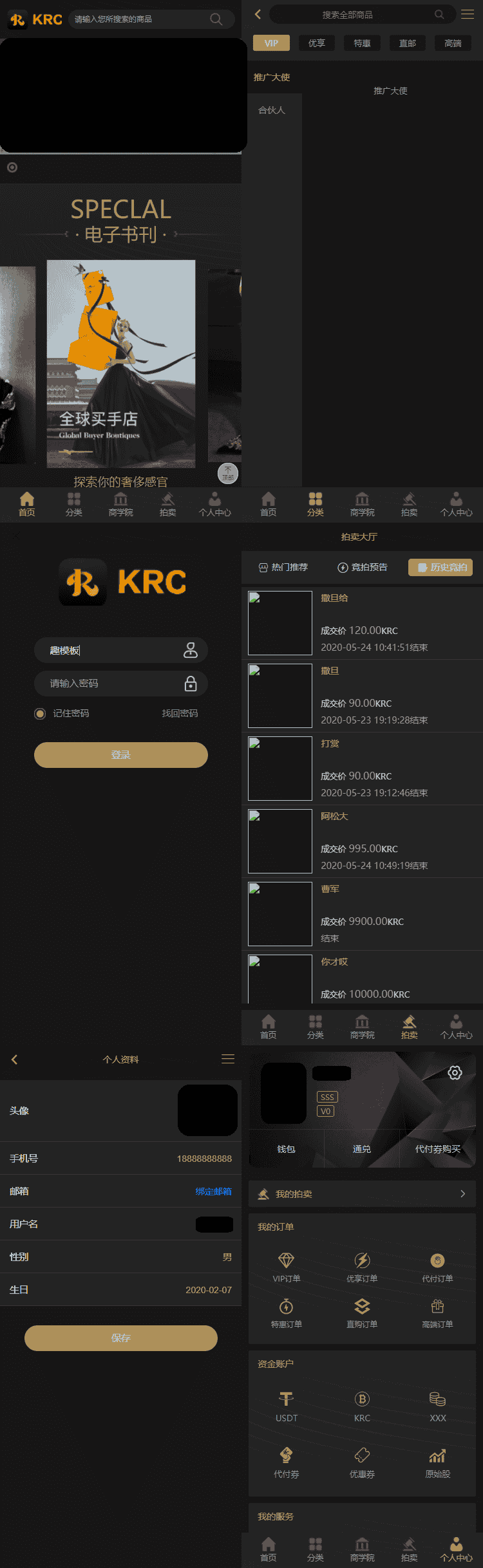Tap 通兑 on the member card
The image size is (483, 1568).
[x=362, y=1149]
